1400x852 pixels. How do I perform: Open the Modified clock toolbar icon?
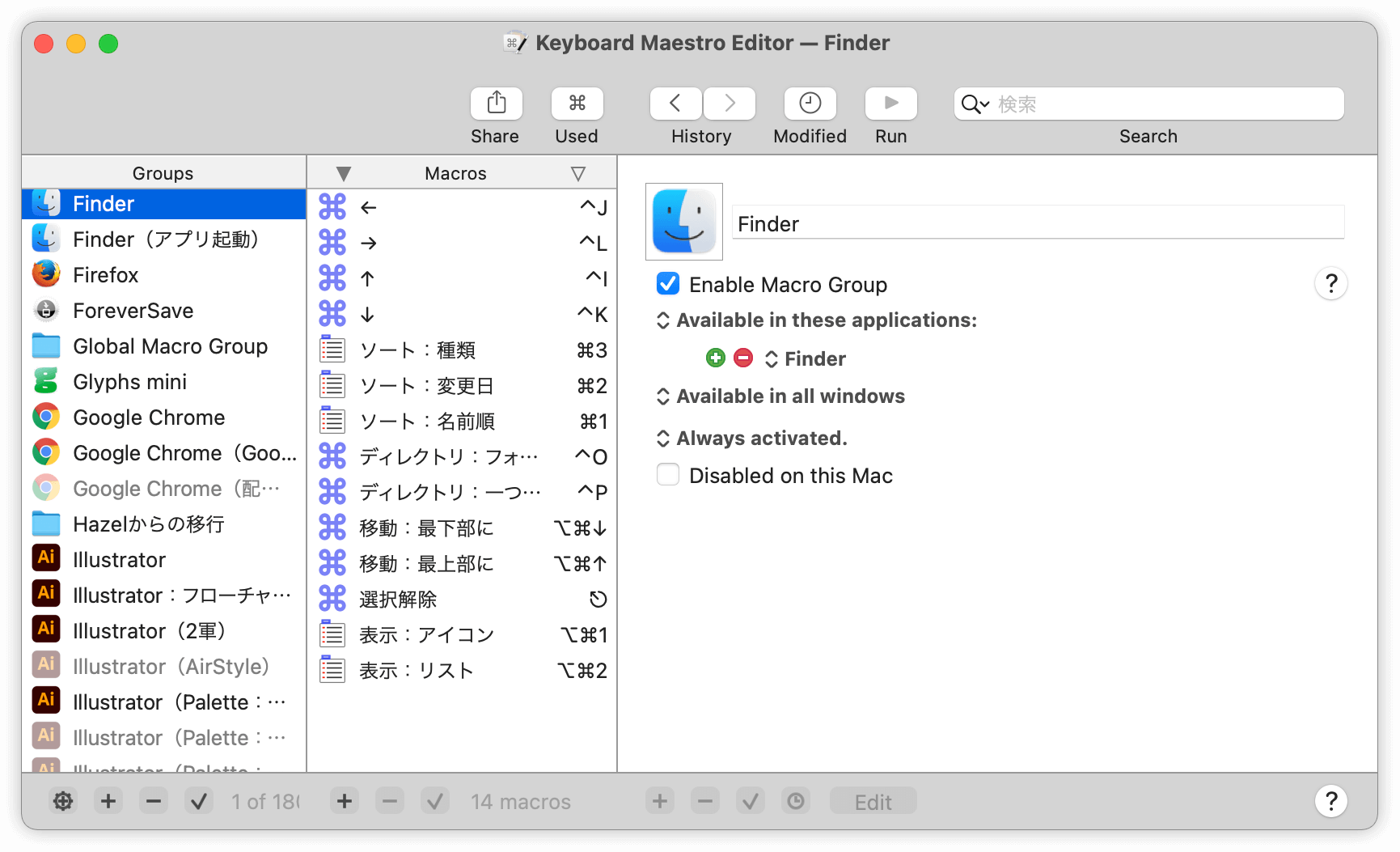coord(810,104)
